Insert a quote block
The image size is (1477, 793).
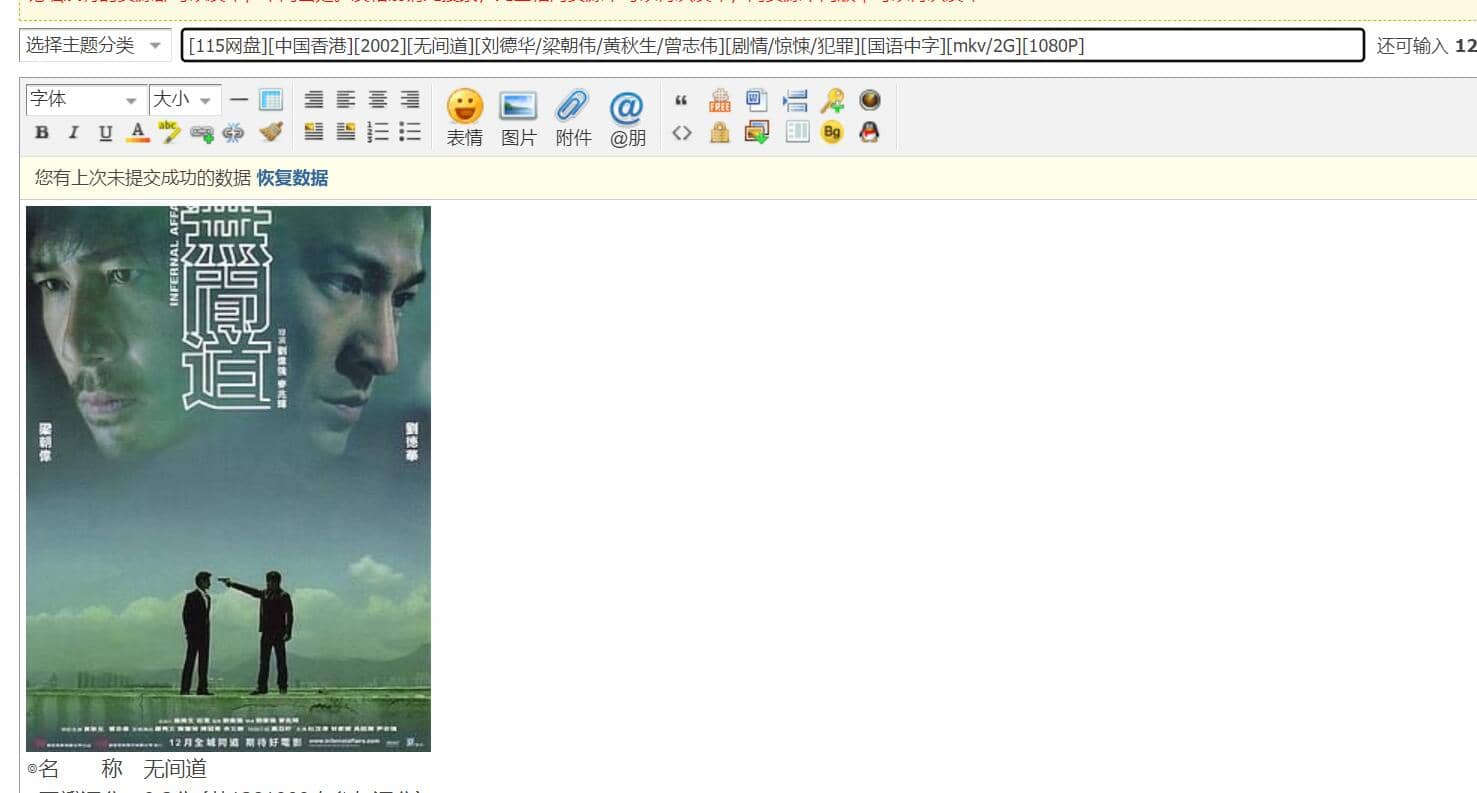coord(682,100)
